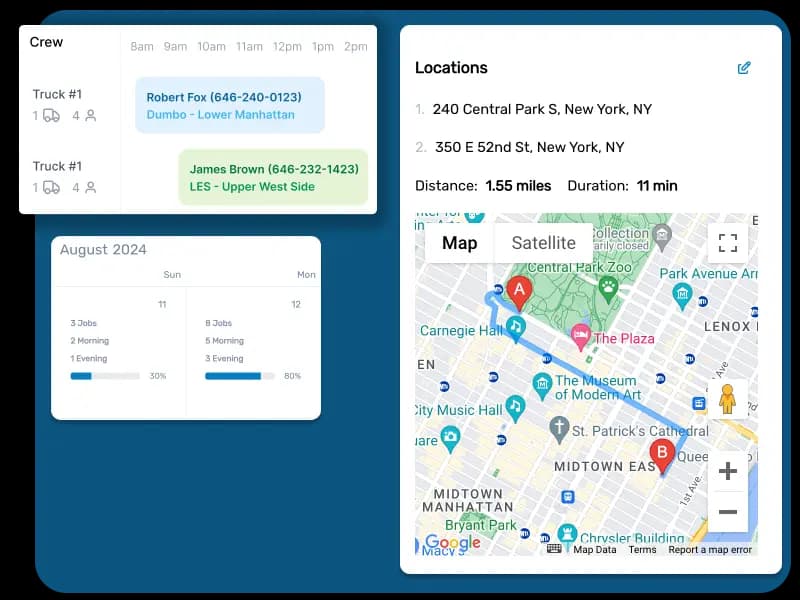Click the Park Avenue Armory museum marker
Screen dimensions: 800x600
(682, 296)
